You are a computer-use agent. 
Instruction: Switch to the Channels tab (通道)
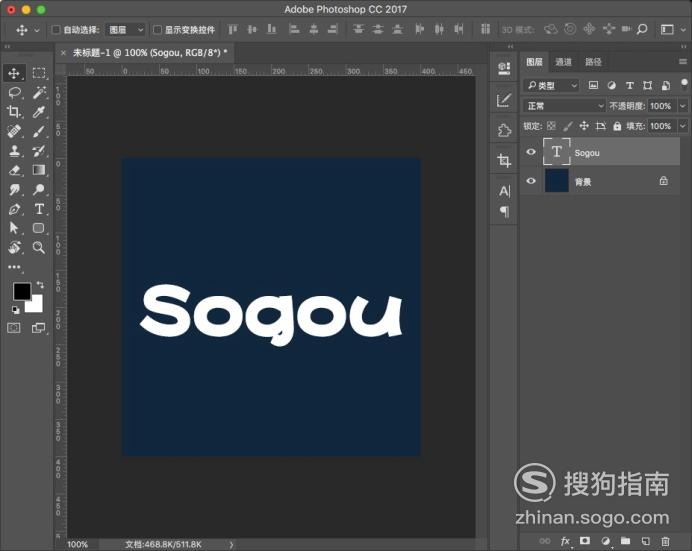[563, 62]
